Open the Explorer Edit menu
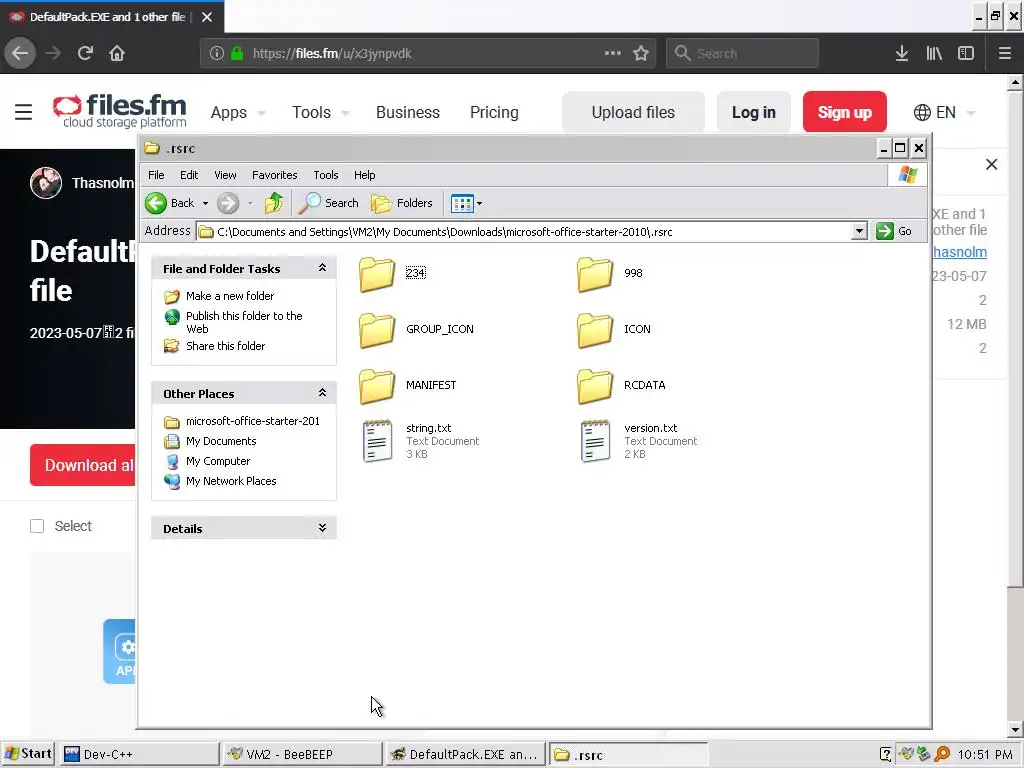1024x768 pixels. 189,175
